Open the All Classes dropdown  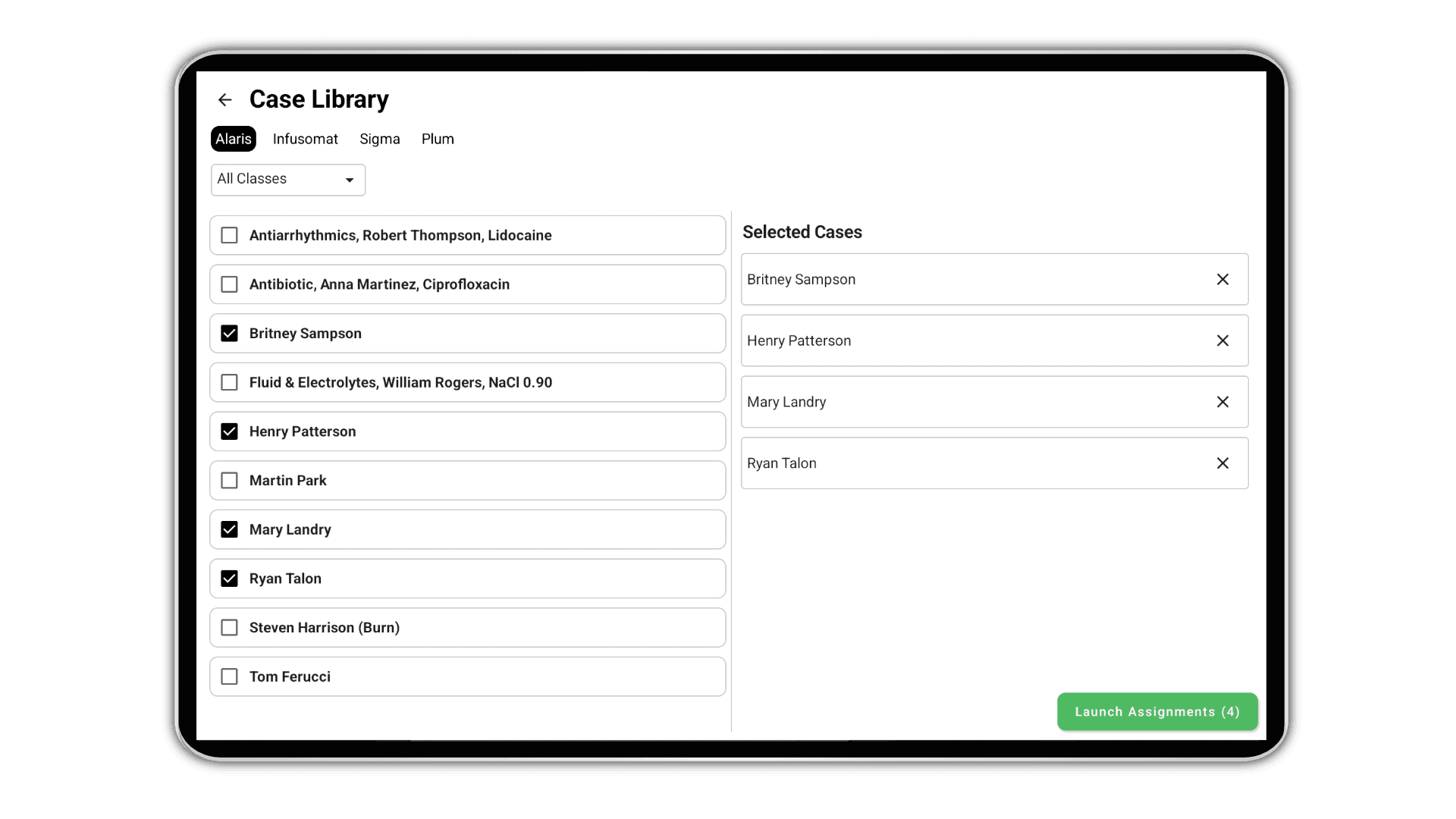(x=287, y=180)
